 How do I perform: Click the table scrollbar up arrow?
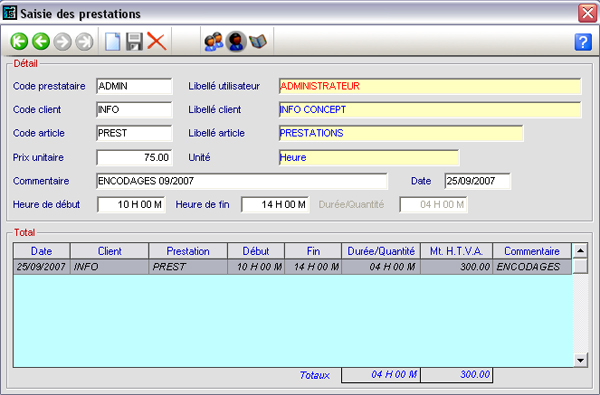click(580, 251)
